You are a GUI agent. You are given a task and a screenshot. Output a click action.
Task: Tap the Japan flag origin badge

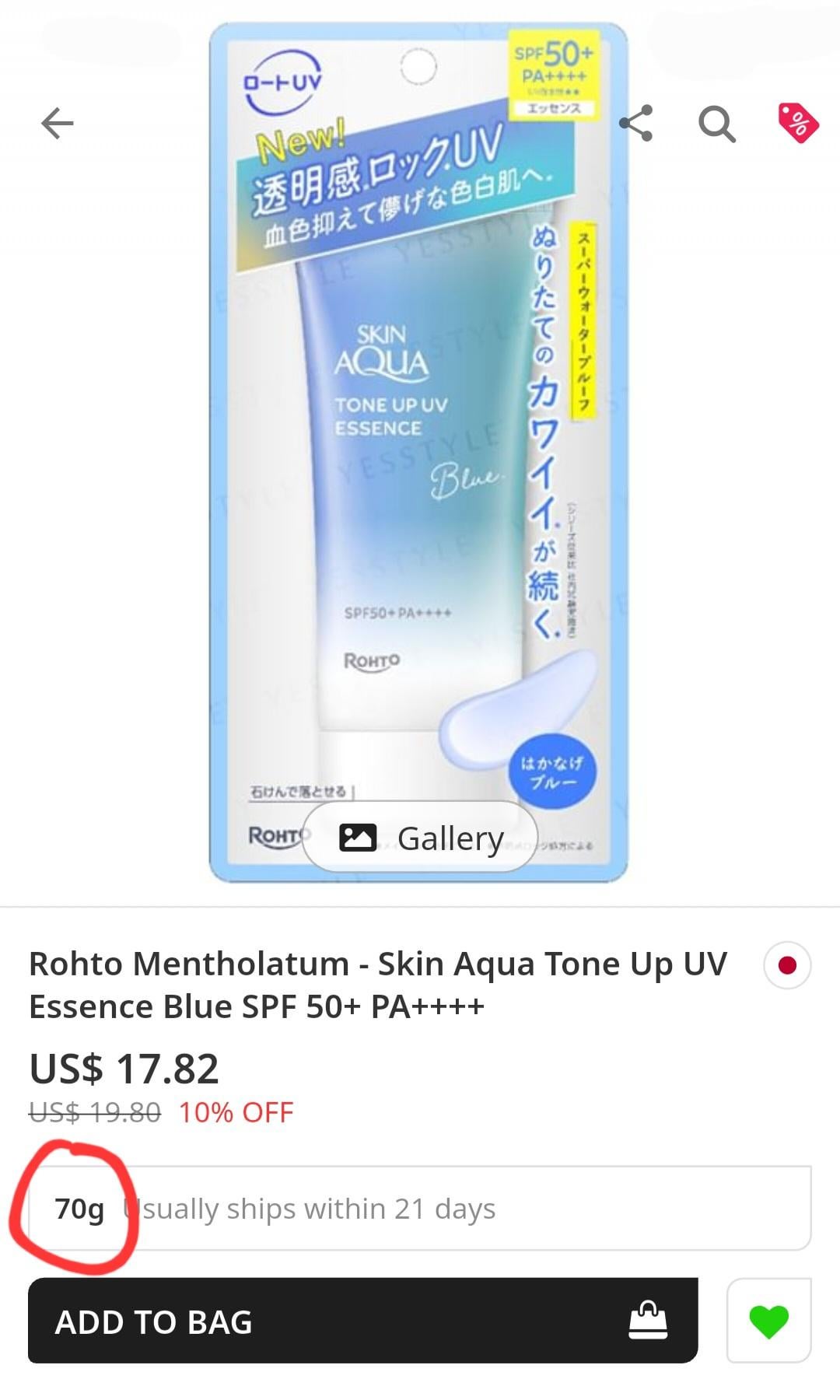coord(787,965)
